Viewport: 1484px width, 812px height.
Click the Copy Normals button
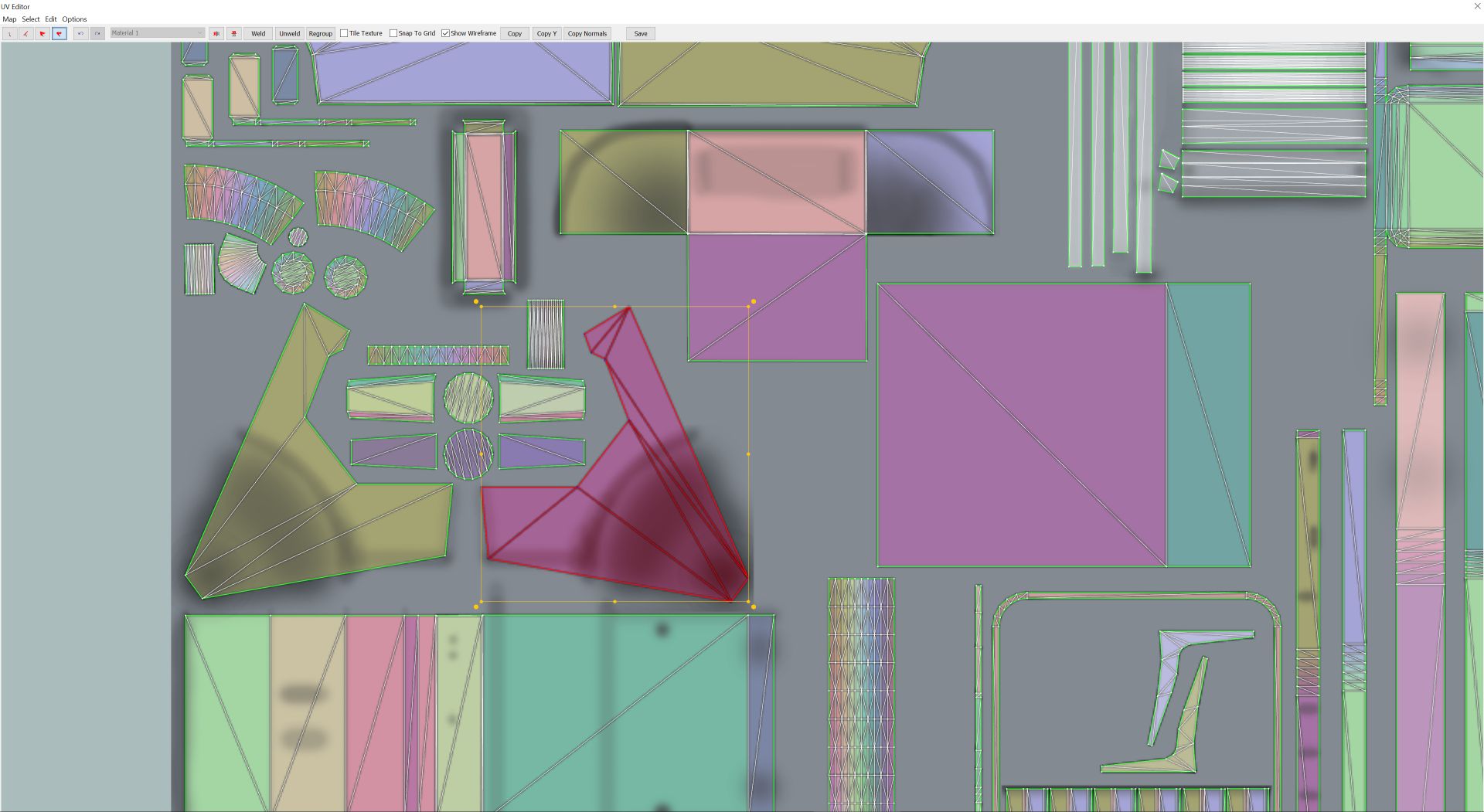point(587,33)
